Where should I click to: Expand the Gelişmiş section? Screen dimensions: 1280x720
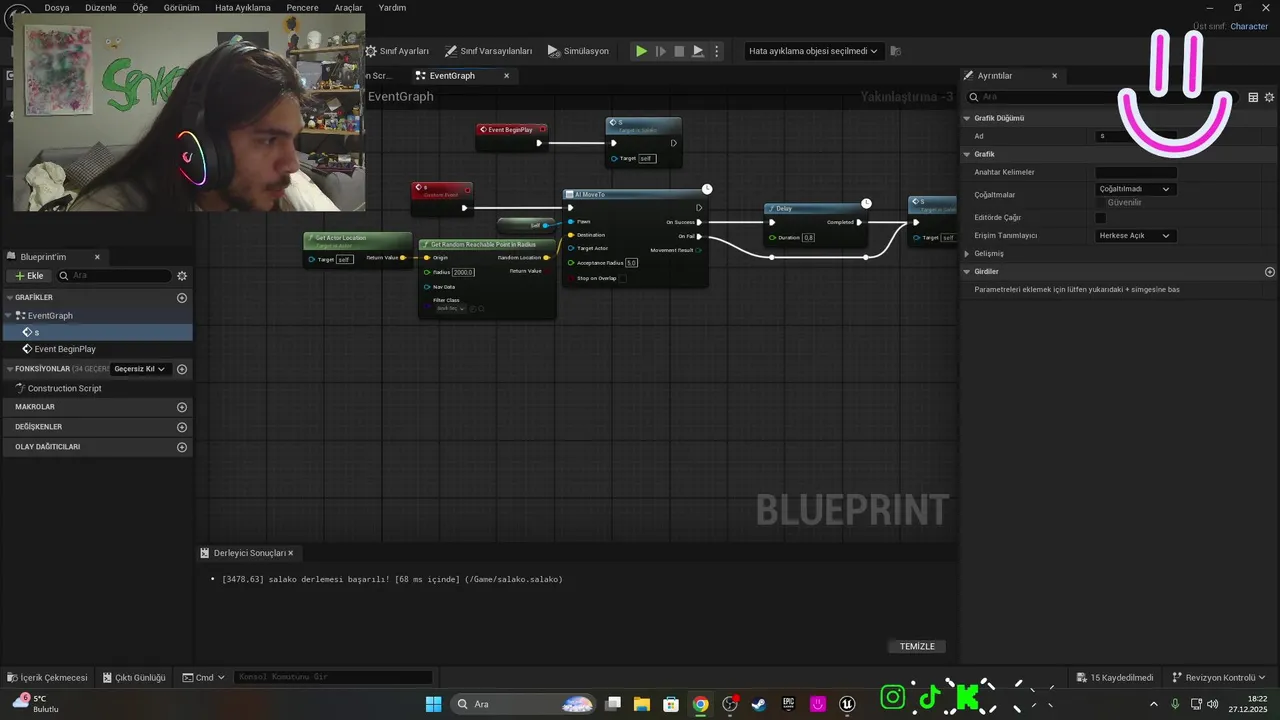click(x=967, y=254)
